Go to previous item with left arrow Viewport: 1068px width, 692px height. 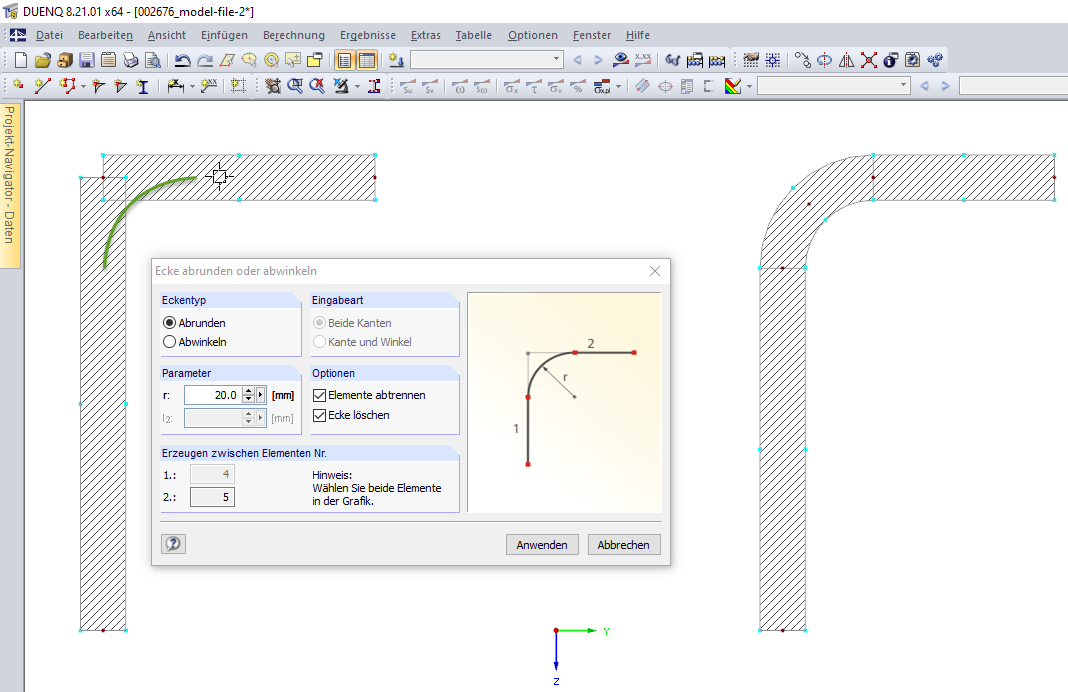click(577, 60)
